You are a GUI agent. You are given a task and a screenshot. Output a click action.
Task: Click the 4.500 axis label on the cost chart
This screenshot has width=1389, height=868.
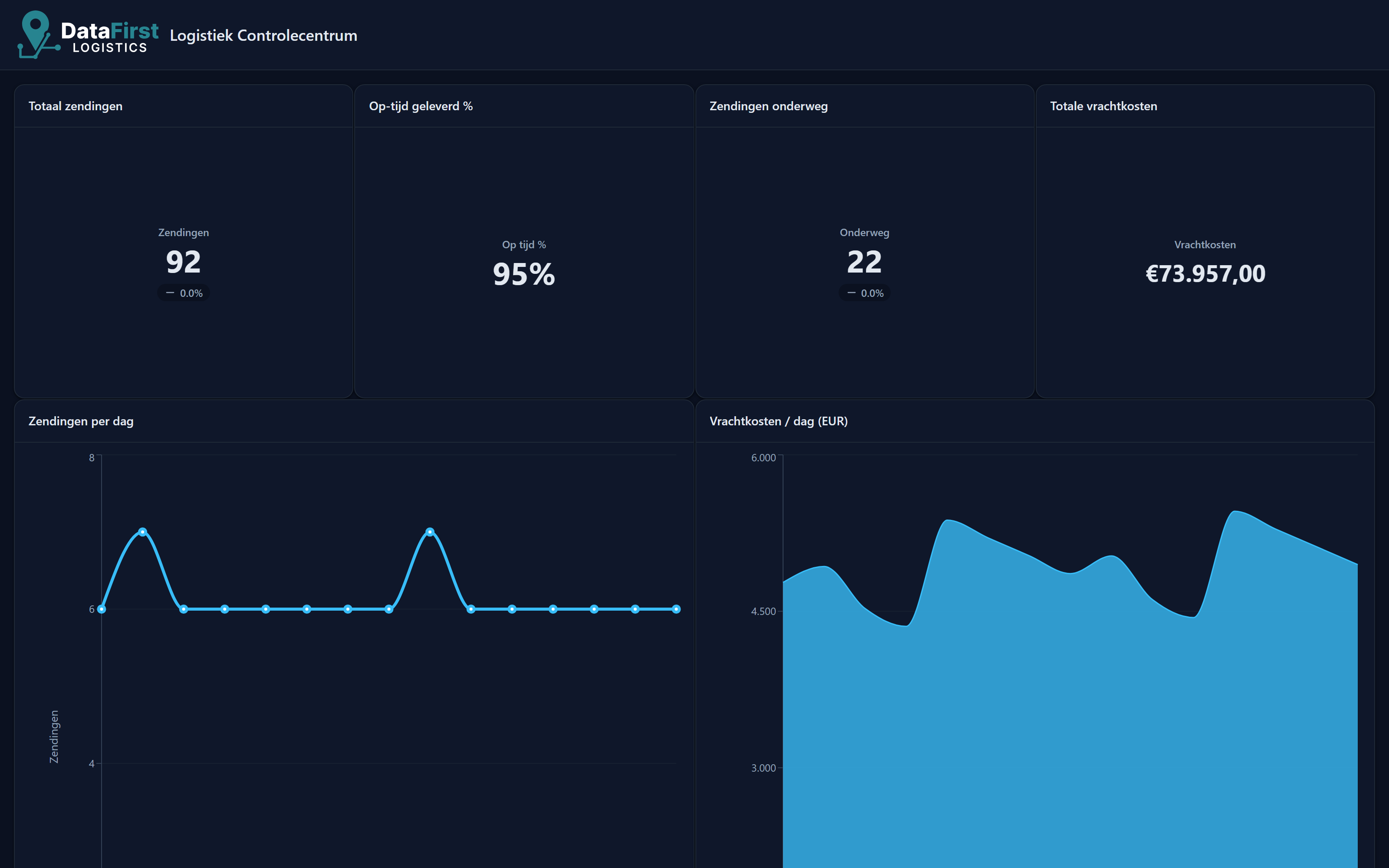pos(764,612)
